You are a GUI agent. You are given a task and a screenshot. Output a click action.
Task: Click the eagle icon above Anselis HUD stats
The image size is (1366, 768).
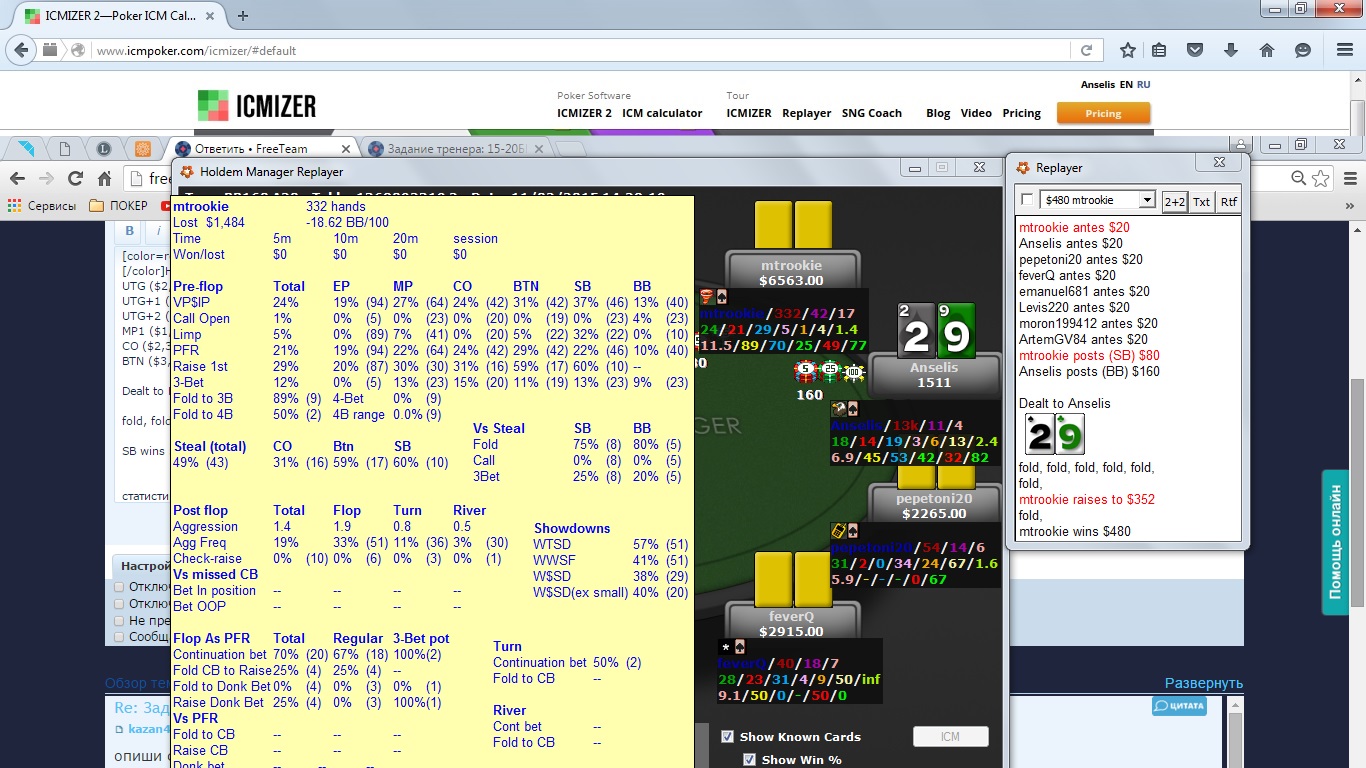click(x=838, y=409)
